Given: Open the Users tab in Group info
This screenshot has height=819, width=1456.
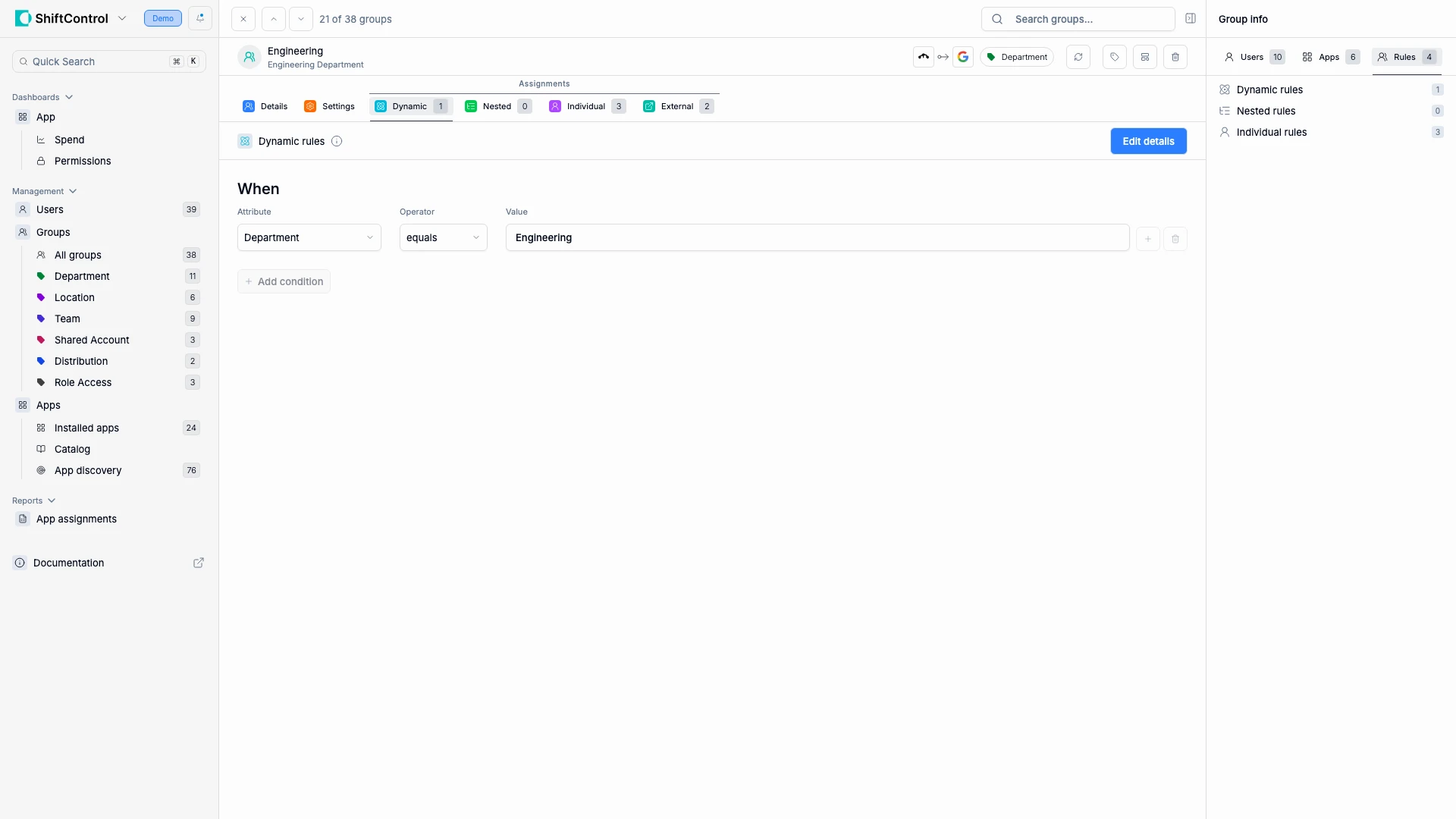Looking at the screenshot, I should point(1252,56).
